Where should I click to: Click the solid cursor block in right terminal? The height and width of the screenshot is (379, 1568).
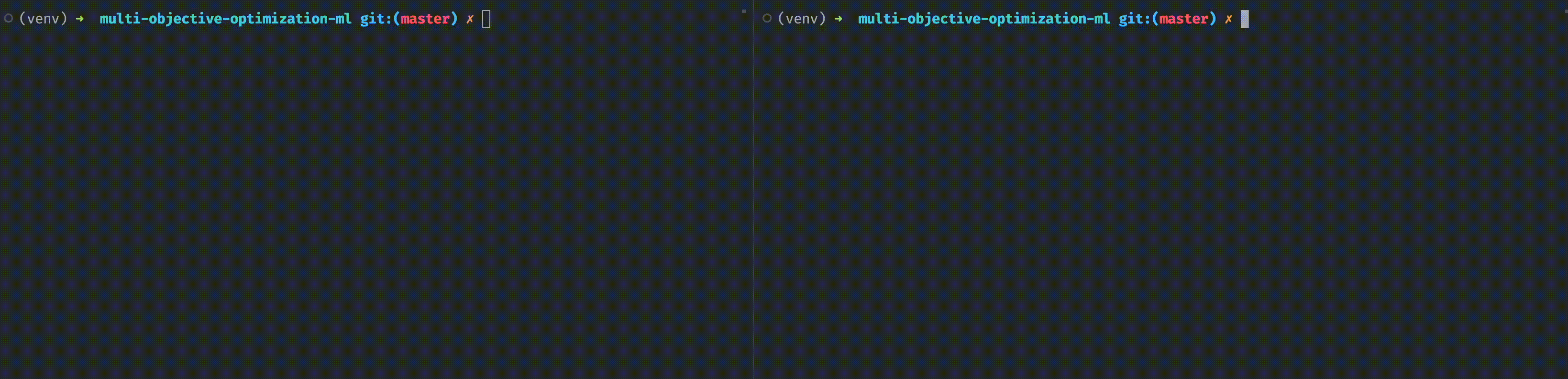tap(1245, 19)
